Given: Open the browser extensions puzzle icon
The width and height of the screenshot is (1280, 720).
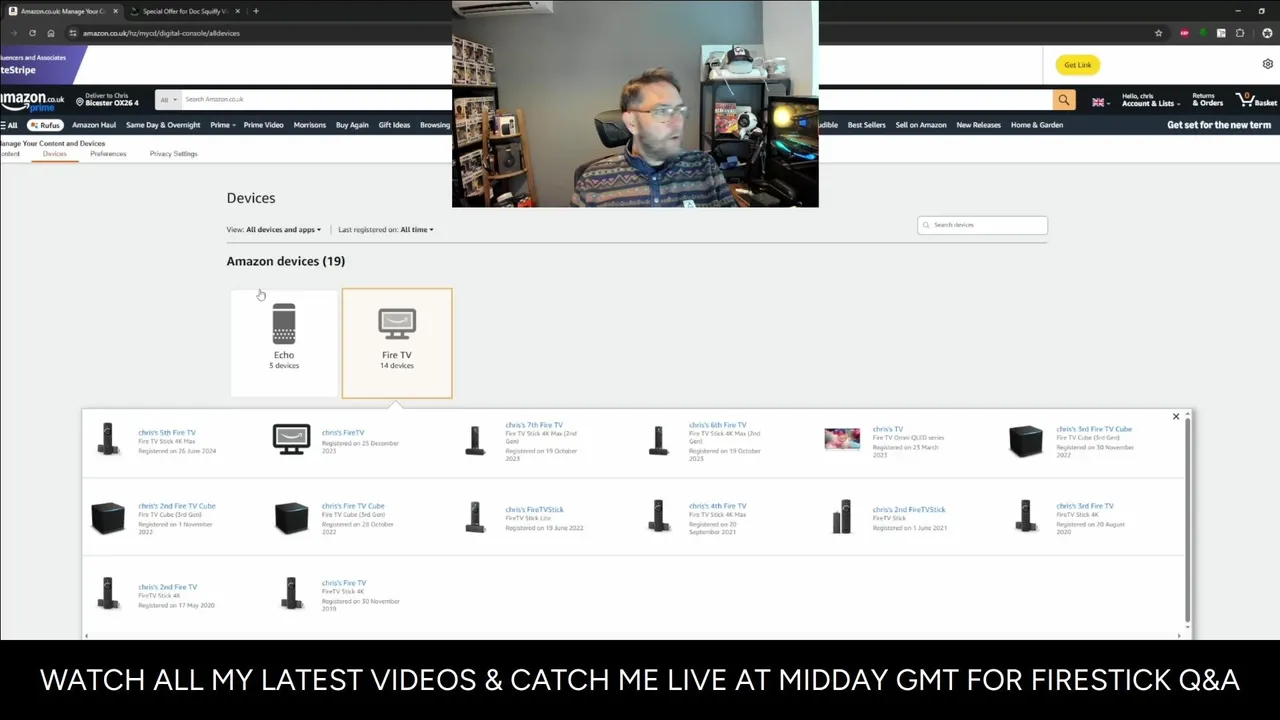Looking at the screenshot, I should click(1240, 33).
